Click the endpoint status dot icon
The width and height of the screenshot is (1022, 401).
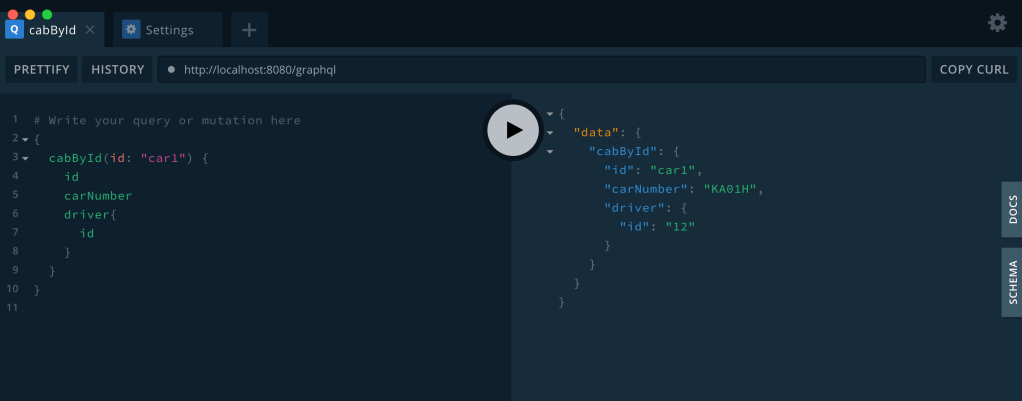pyautogui.click(x=172, y=70)
